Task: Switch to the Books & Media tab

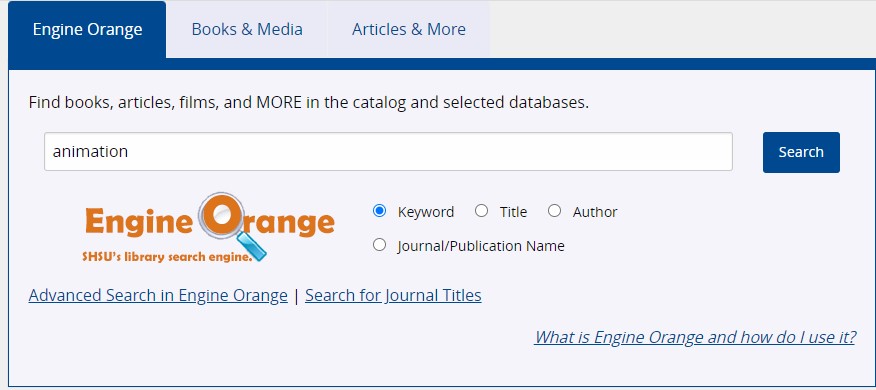Action: point(247,29)
